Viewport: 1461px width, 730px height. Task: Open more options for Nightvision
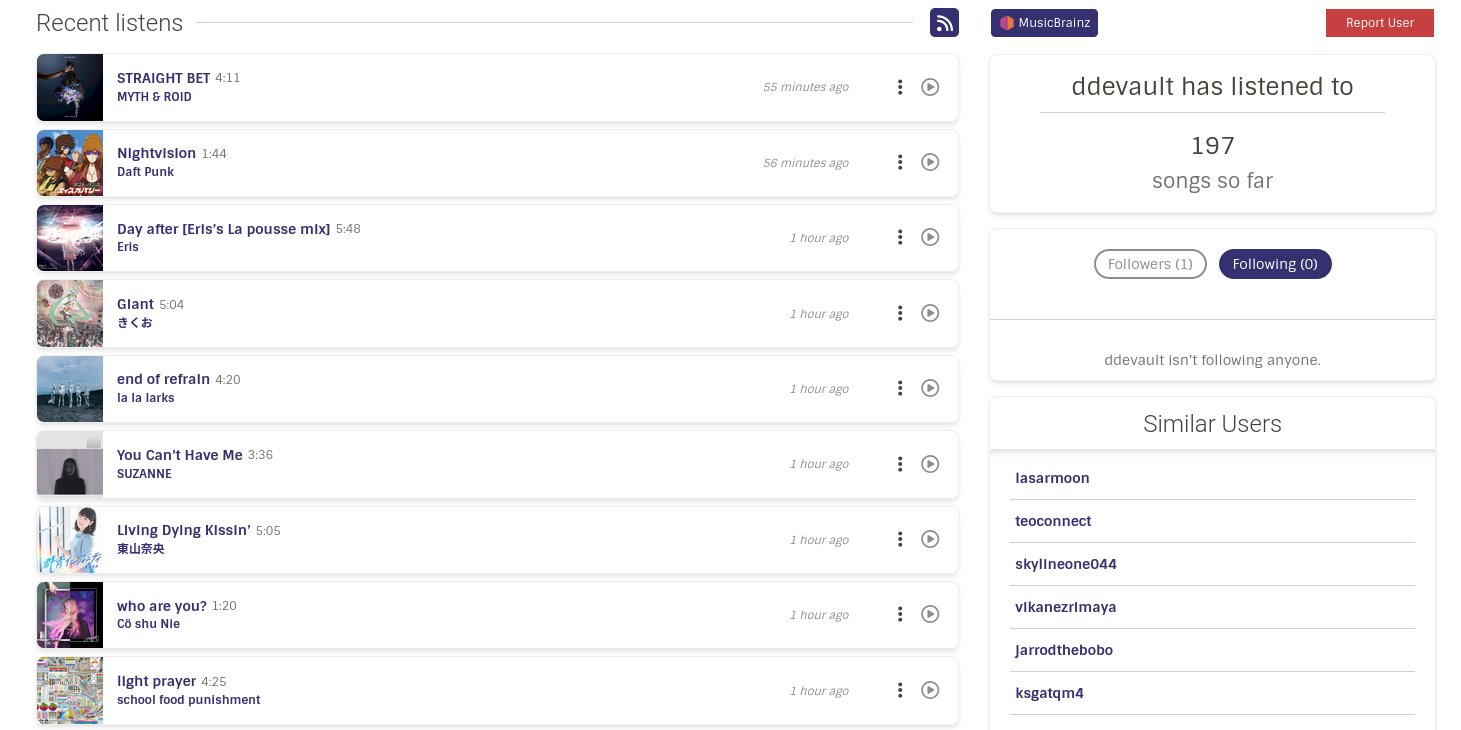900,162
